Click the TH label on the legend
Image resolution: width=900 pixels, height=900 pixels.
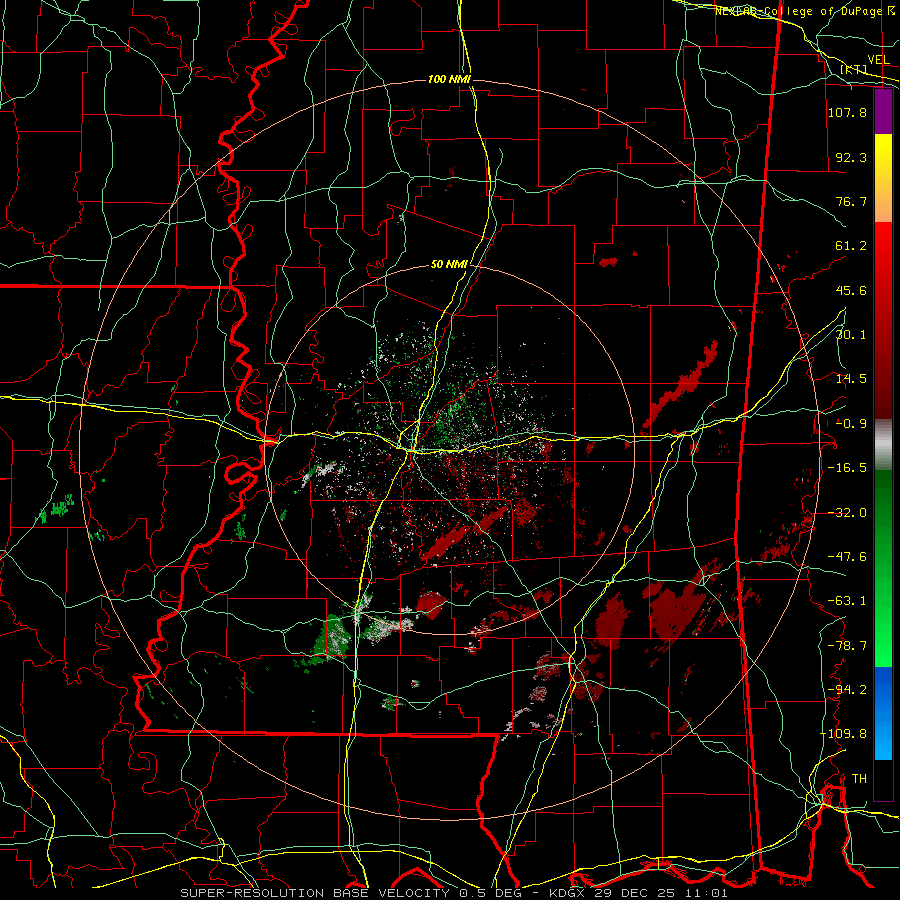859,779
